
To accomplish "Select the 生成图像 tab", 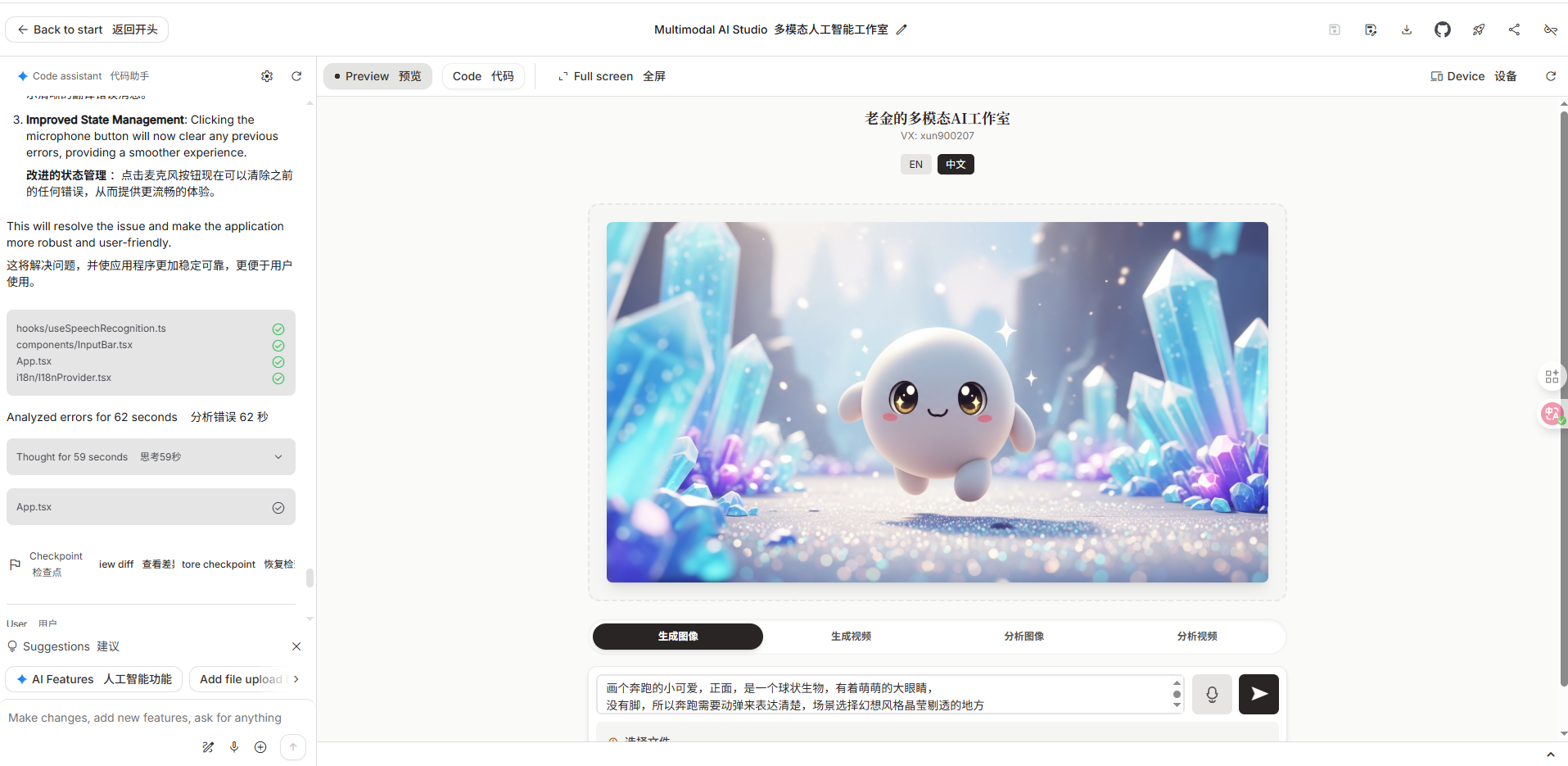I will coord(678,637).
